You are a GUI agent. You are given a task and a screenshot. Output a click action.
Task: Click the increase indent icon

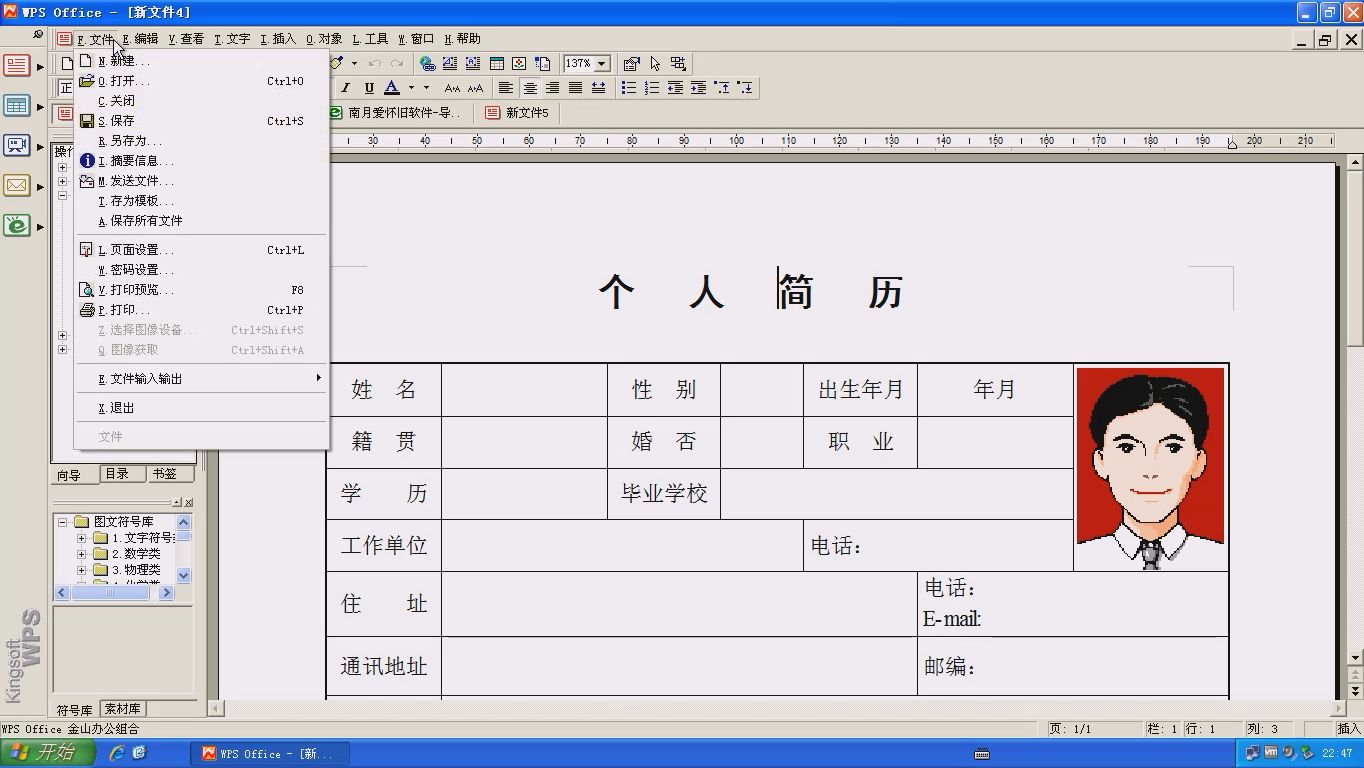pos(698,88)
